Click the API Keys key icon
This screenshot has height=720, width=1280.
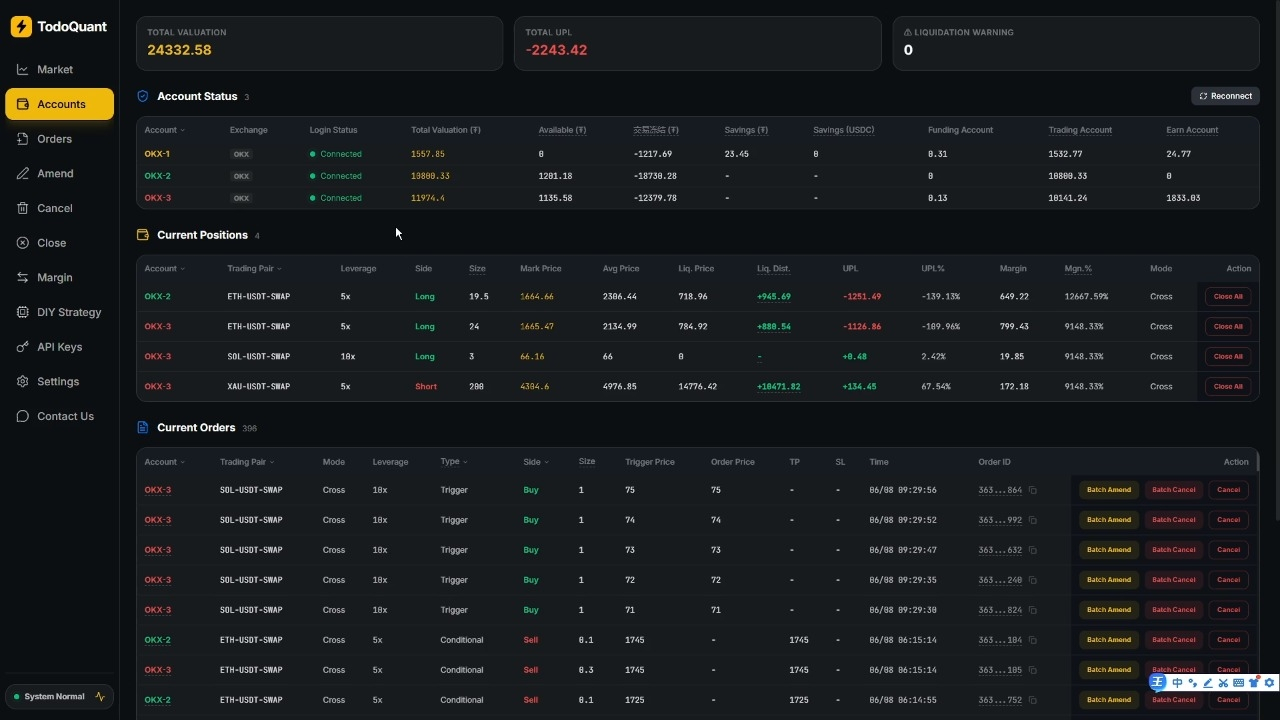(x=22, y=347)
